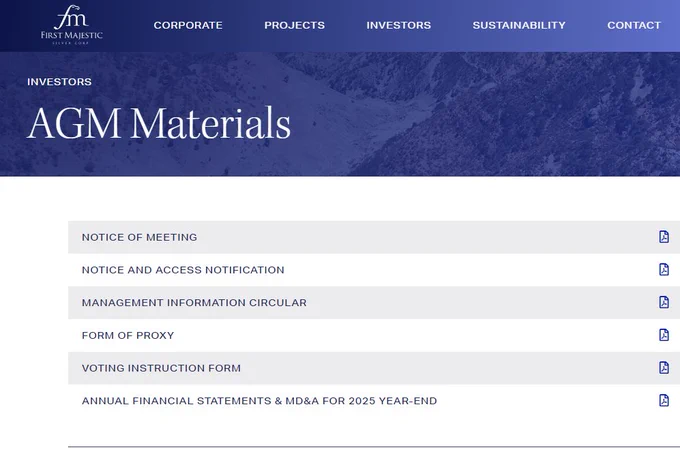Open the Projects menu
680x452 pixels.
294,25
